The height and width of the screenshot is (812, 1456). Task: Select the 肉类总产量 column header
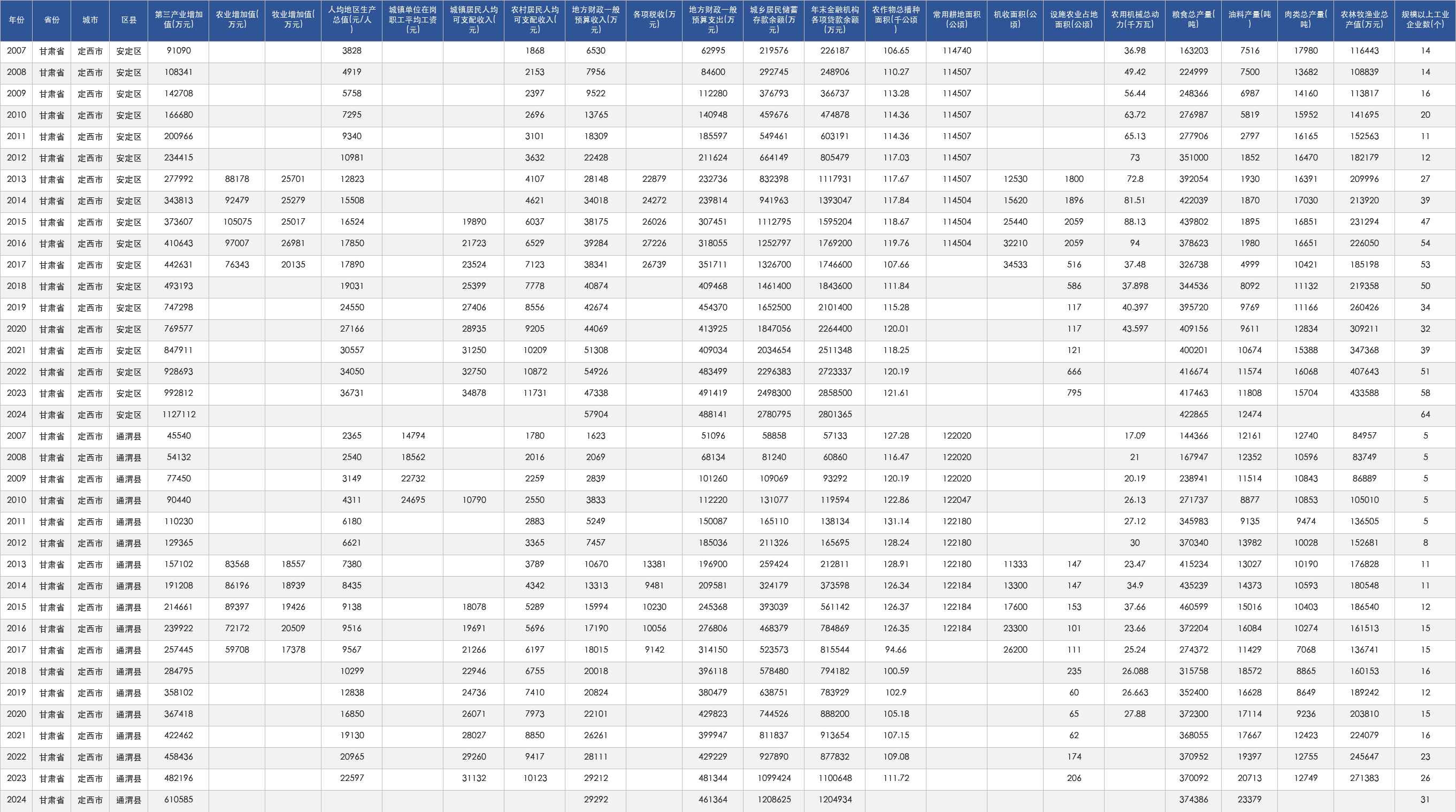click(x=1306, y=20)
